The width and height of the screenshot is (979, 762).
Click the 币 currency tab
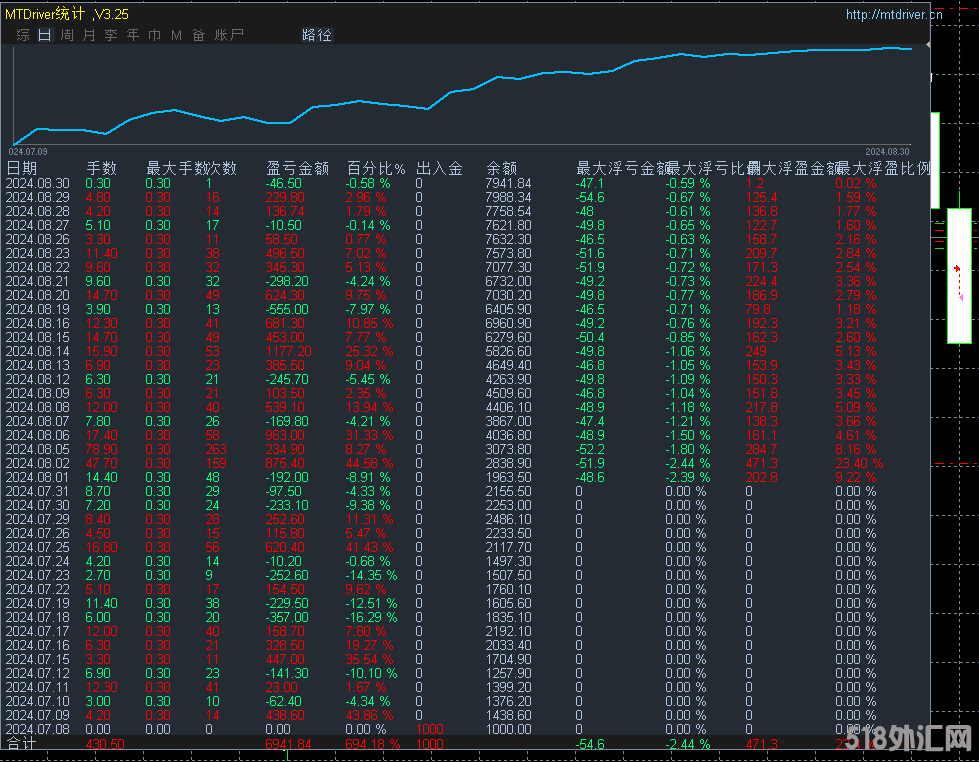pyautogui.click(x=155, y=35)
